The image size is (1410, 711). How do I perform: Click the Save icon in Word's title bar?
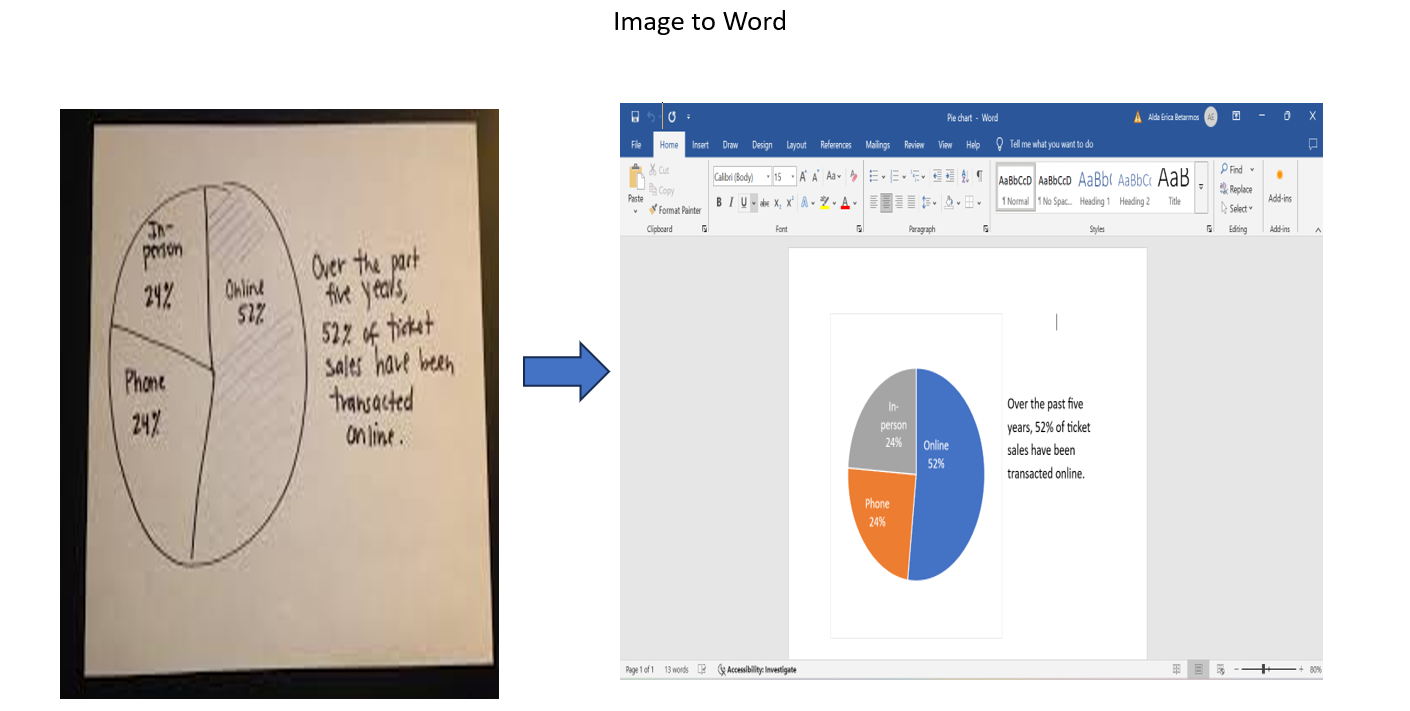pyautogui.click(x=635, y=117)
